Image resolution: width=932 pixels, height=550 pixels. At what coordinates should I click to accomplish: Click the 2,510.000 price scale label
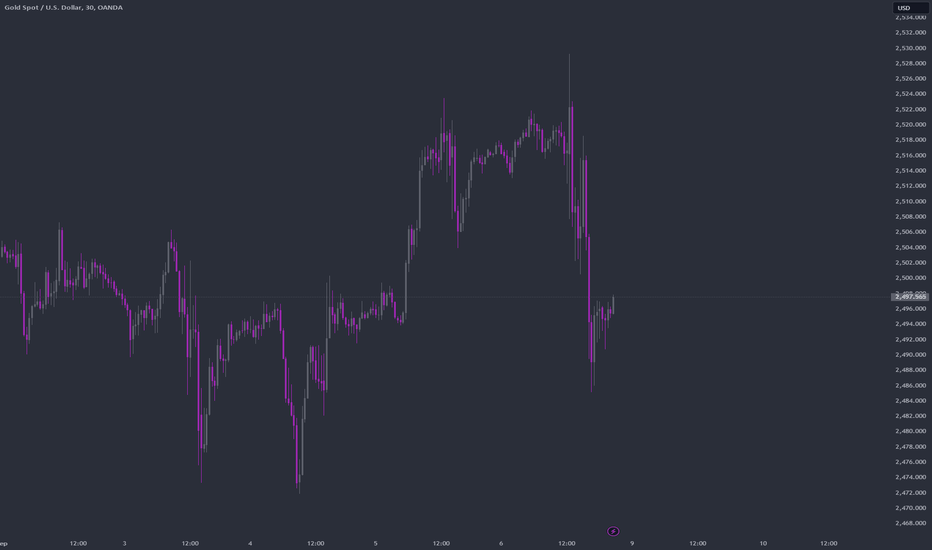click(x=910, y=202)
